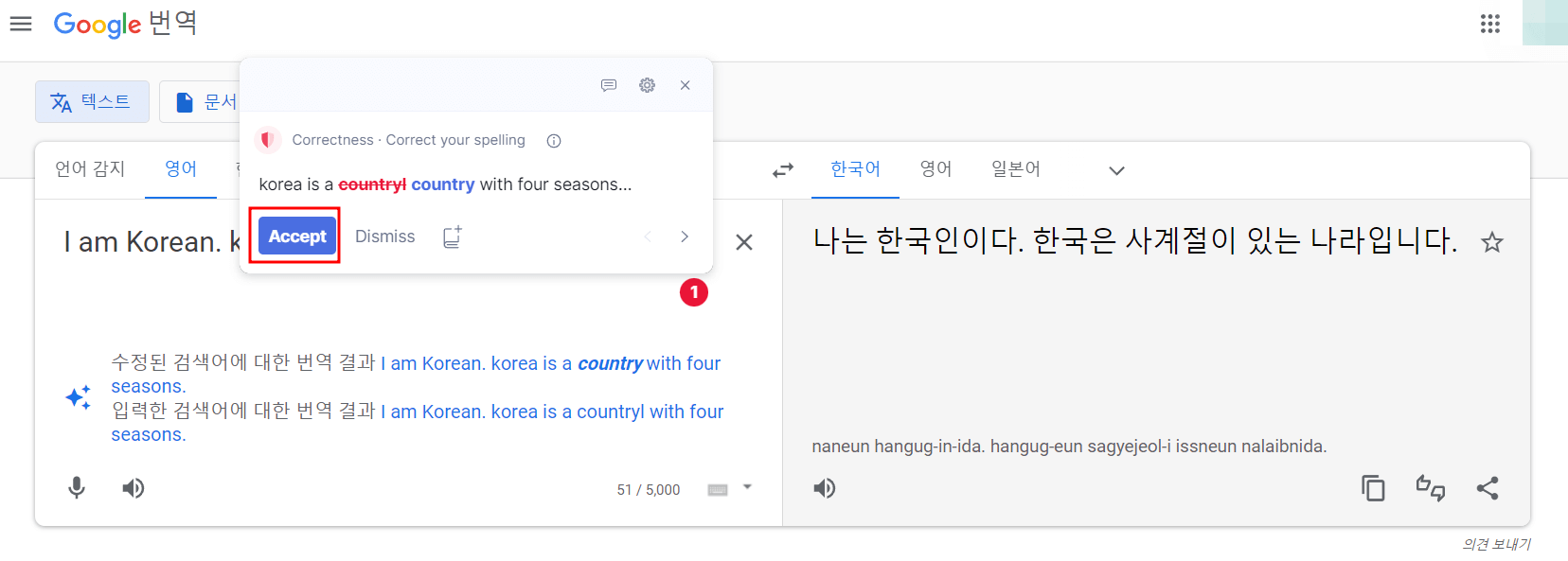
Task: Open Grammarly settings gear
Action: tap(647, 85)
